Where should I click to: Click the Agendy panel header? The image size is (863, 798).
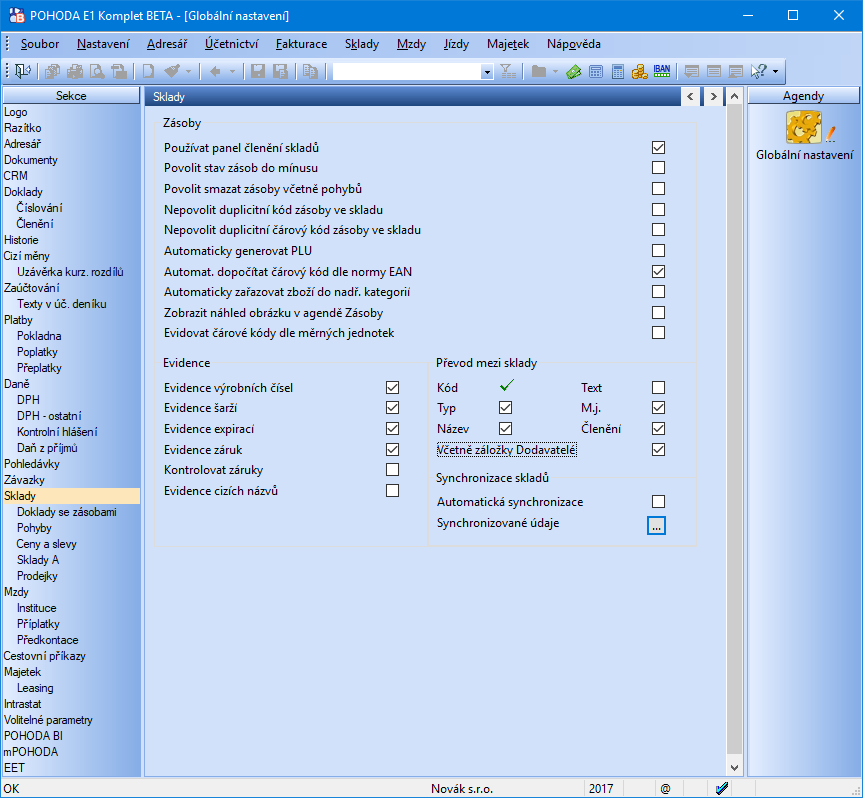[x=803, y=96]
